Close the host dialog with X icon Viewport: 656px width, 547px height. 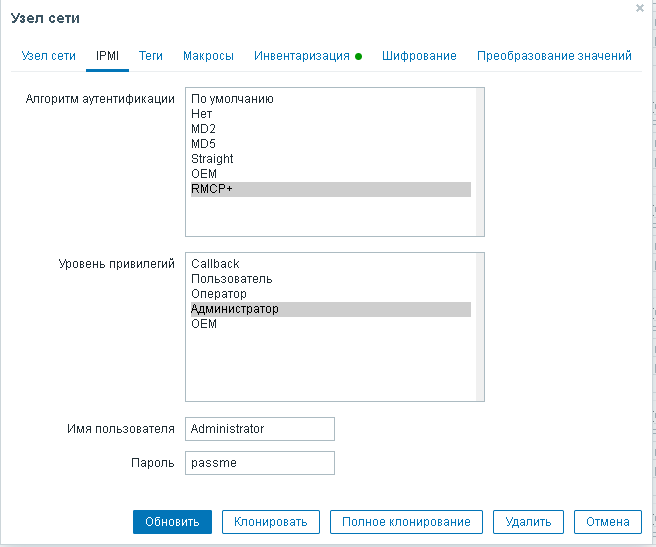[x=640, y=7]
